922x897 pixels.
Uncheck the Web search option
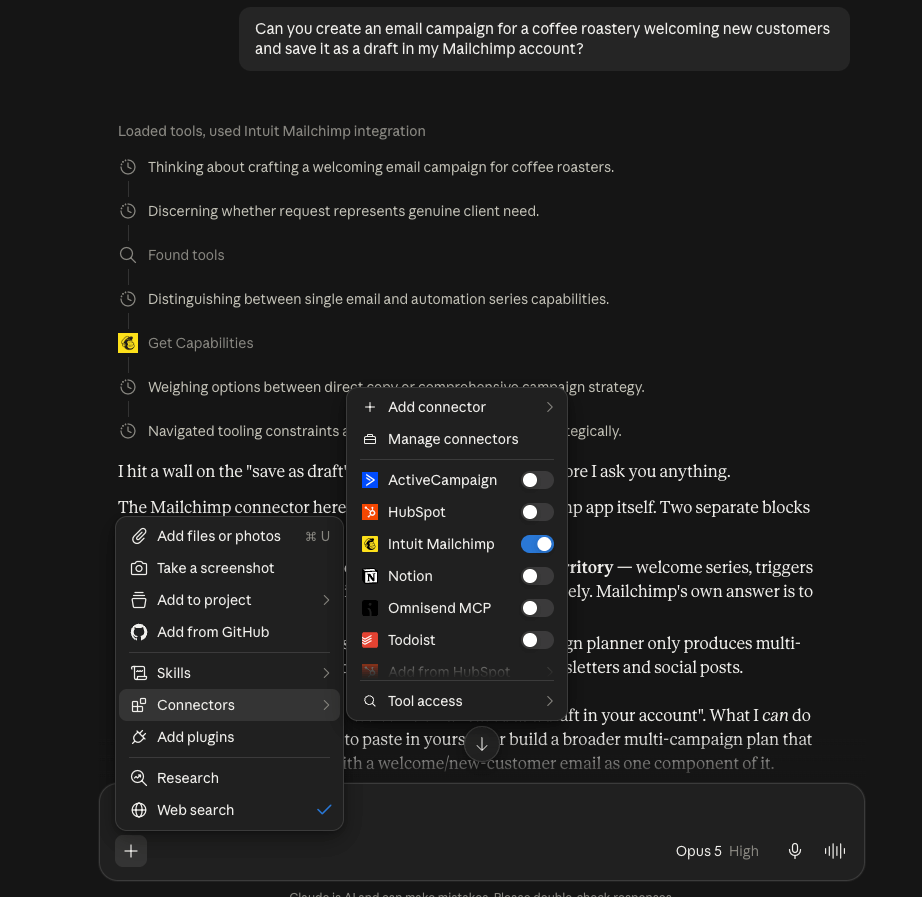pos(229,810)
